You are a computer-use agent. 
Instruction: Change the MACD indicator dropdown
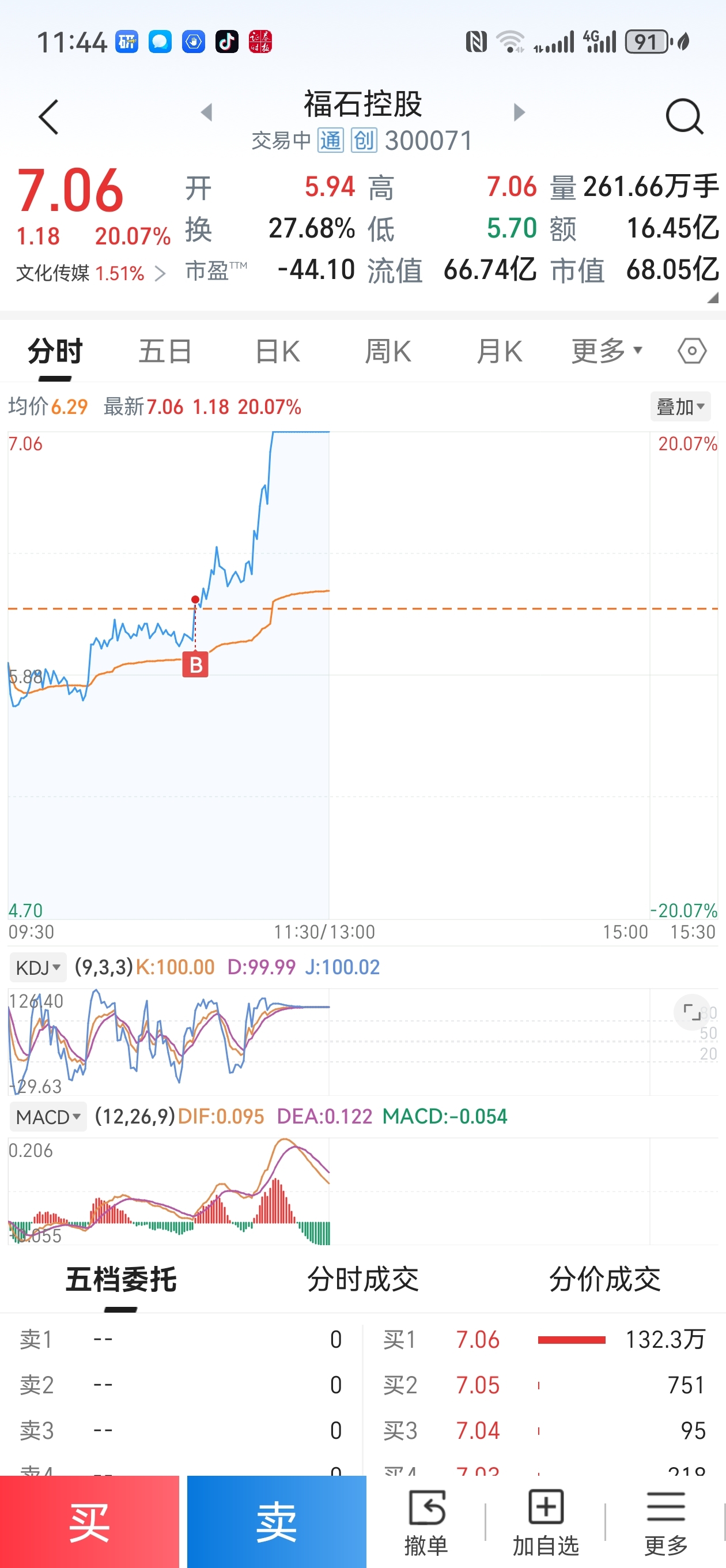click(48, 1117)
